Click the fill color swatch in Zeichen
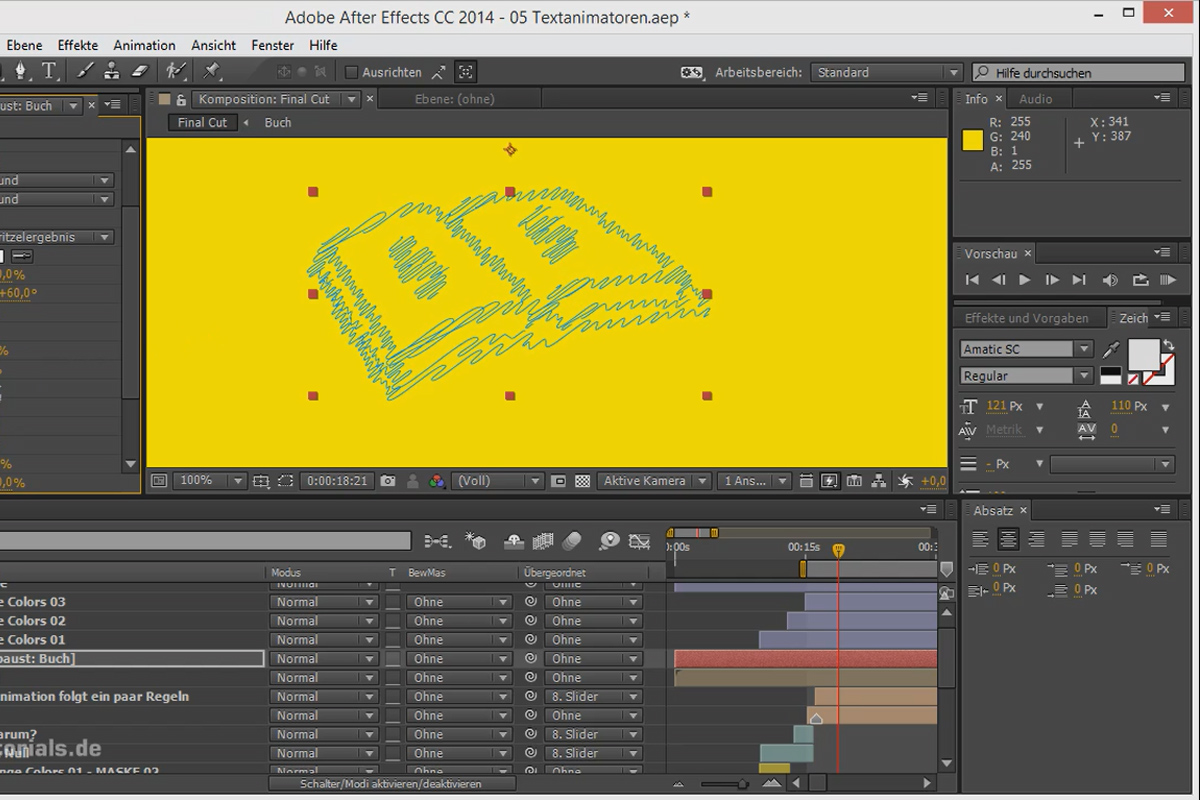1200x800 pixels. [1144, 354]
